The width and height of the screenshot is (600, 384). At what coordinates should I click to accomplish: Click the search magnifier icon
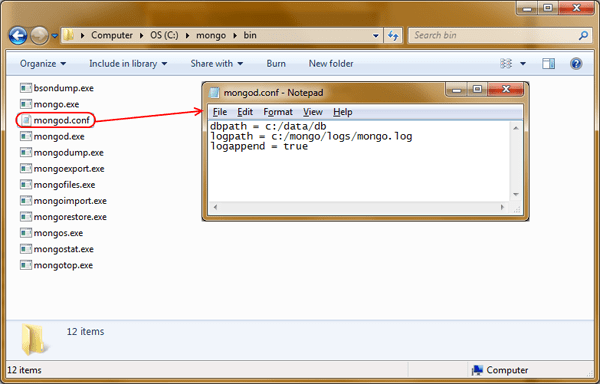click(x=583, y=36)
